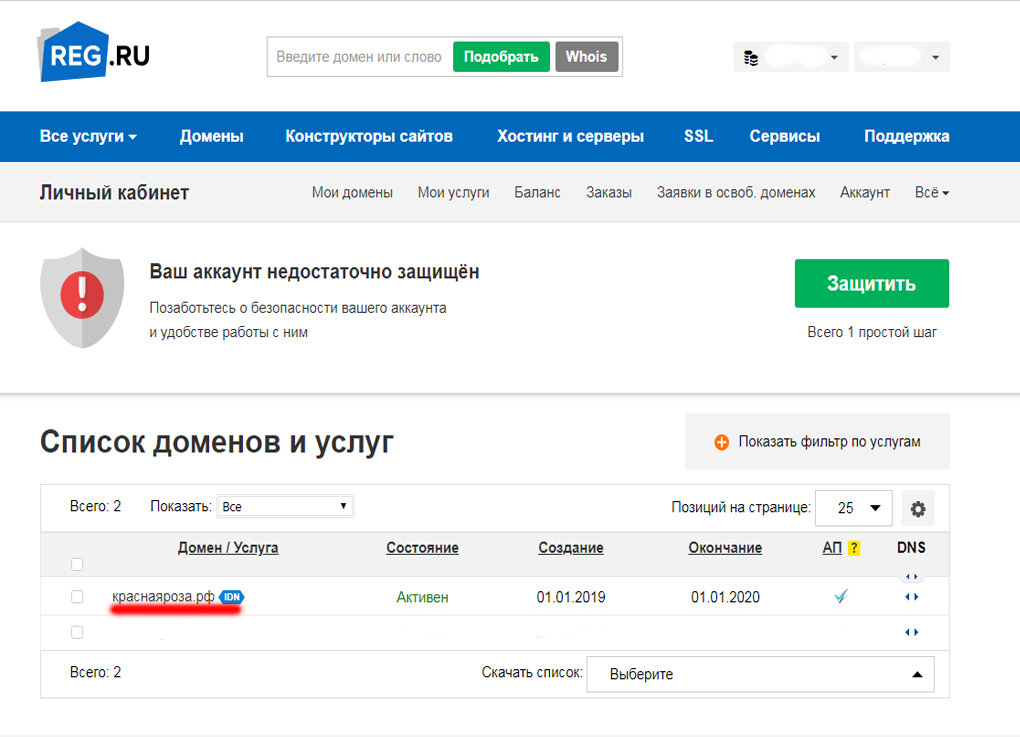Click the green Подобрать button
1020x737 pixels.
(x=501, y=57)
